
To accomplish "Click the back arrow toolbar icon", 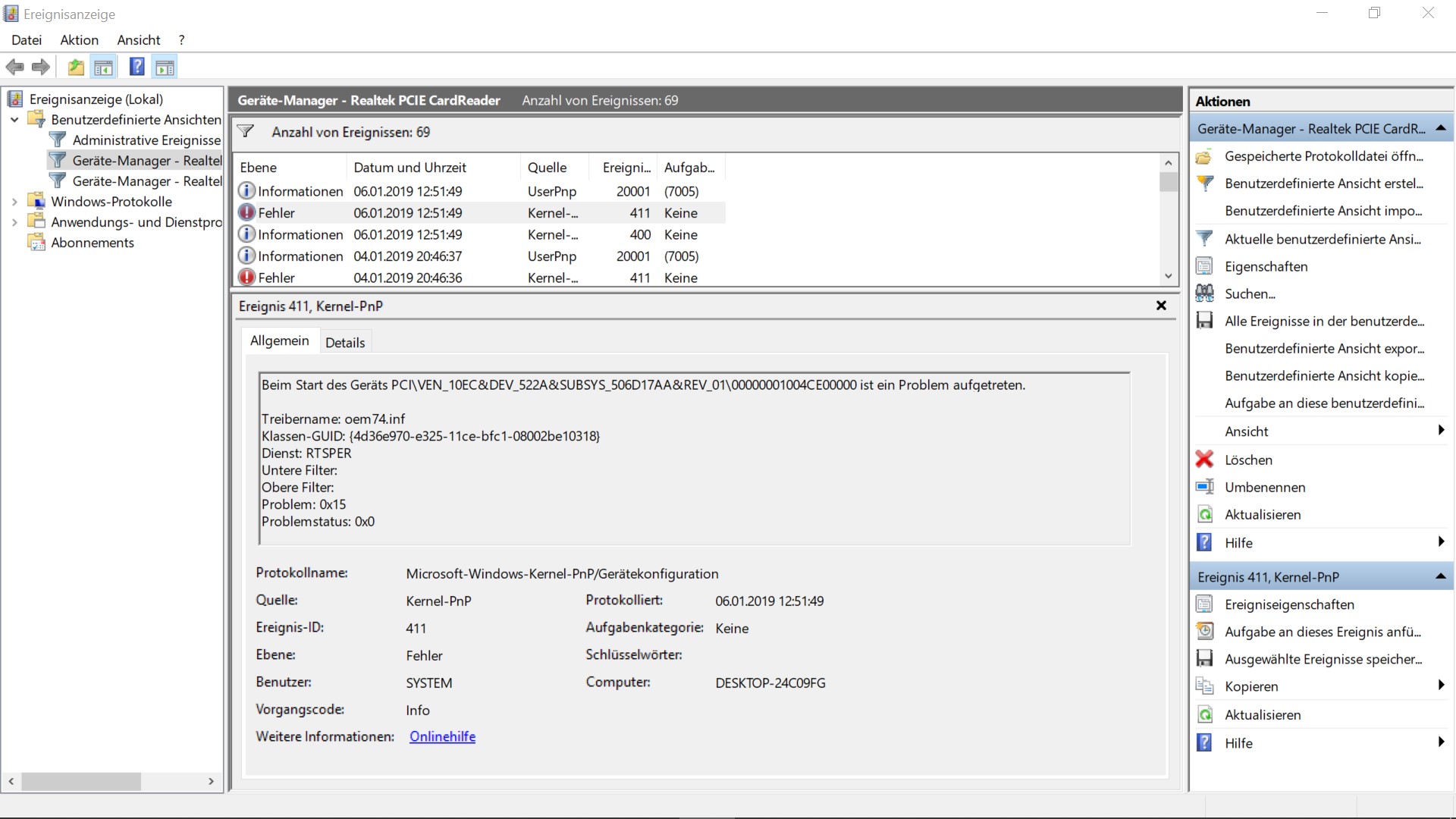I will click(14, 67).
